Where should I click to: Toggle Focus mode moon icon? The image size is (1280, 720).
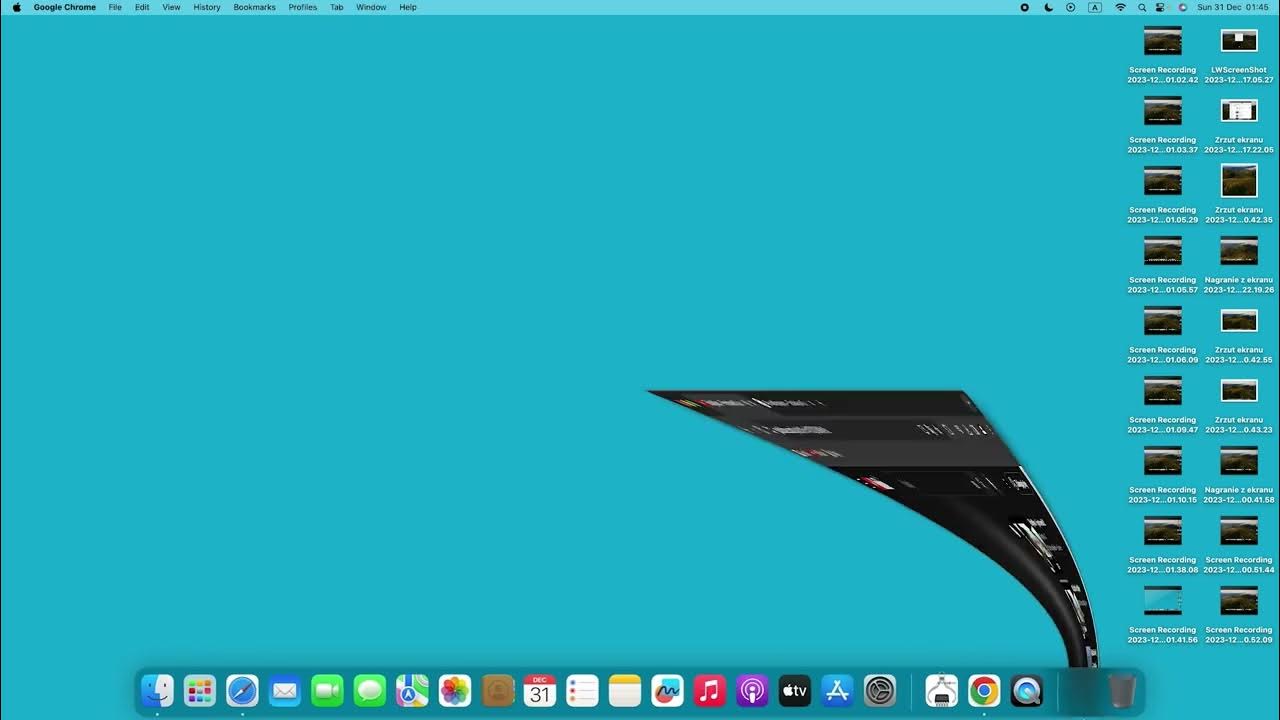(x=1048, y=7)
